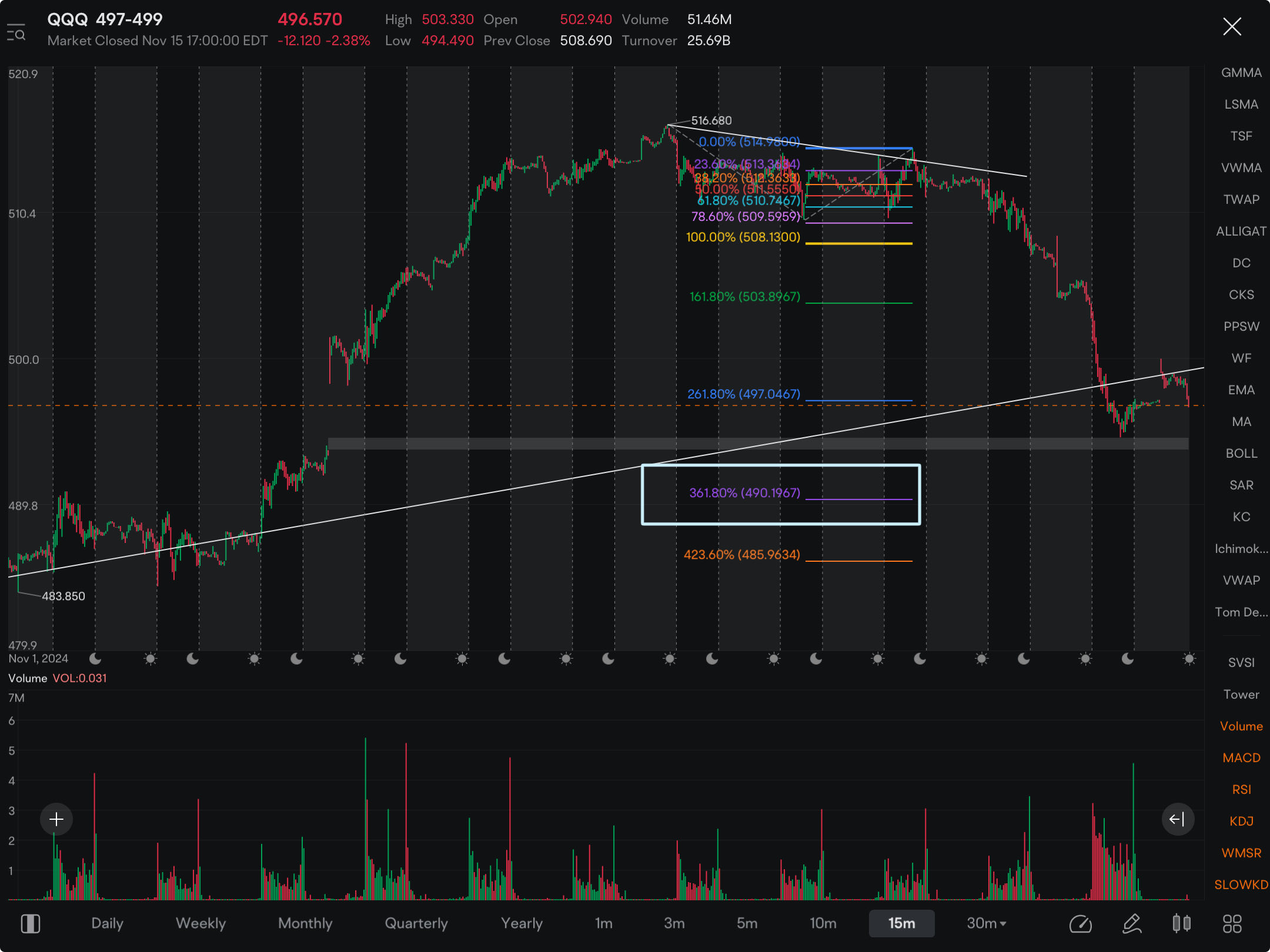Select the 361.80% (490.1967) Fibonacci level
This screenshot has height=952, width=1270.
[744, 492]
